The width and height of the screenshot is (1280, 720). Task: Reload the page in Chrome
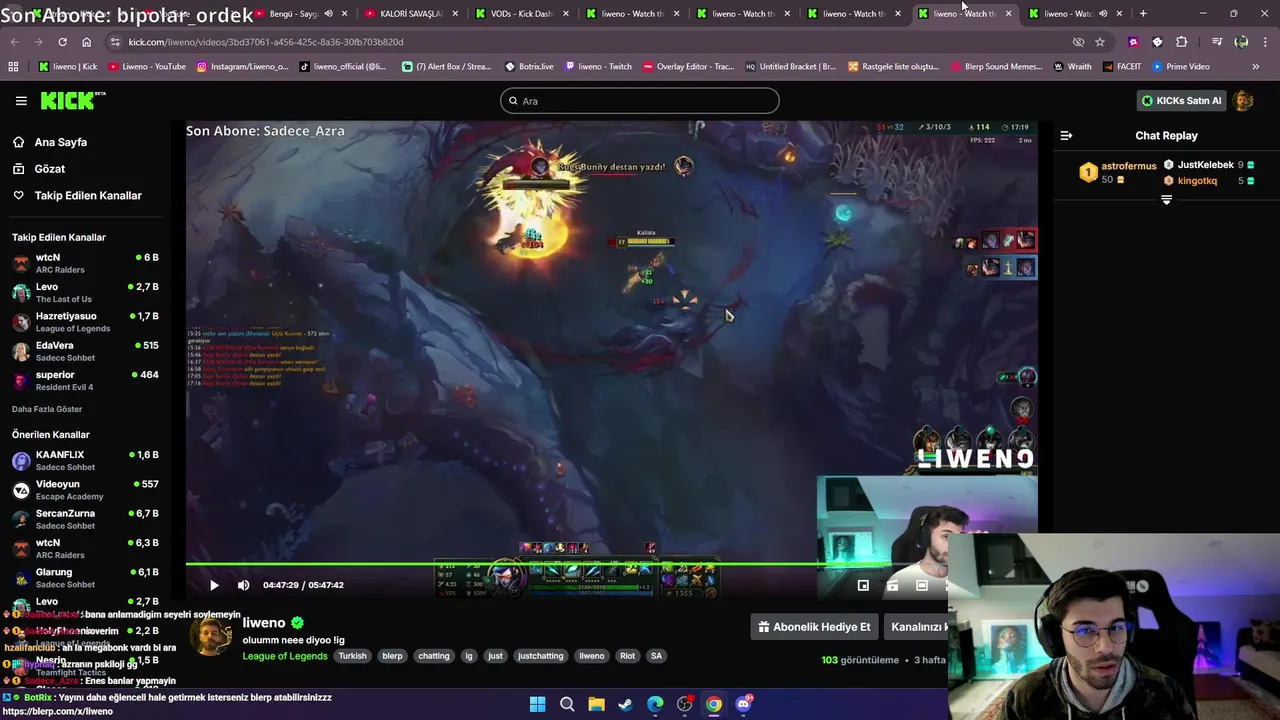[x=62, y=42]
